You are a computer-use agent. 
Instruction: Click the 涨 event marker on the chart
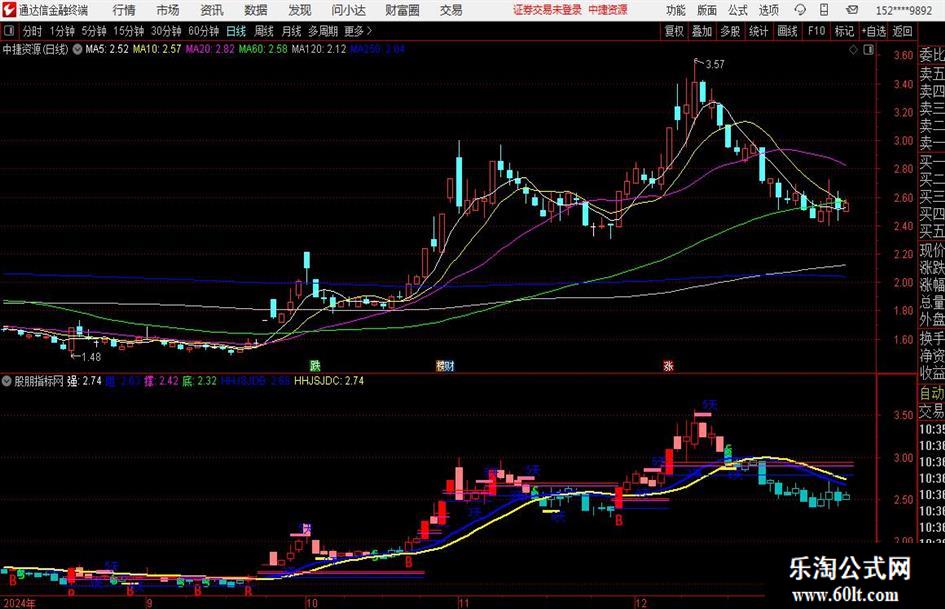[668, 365]
